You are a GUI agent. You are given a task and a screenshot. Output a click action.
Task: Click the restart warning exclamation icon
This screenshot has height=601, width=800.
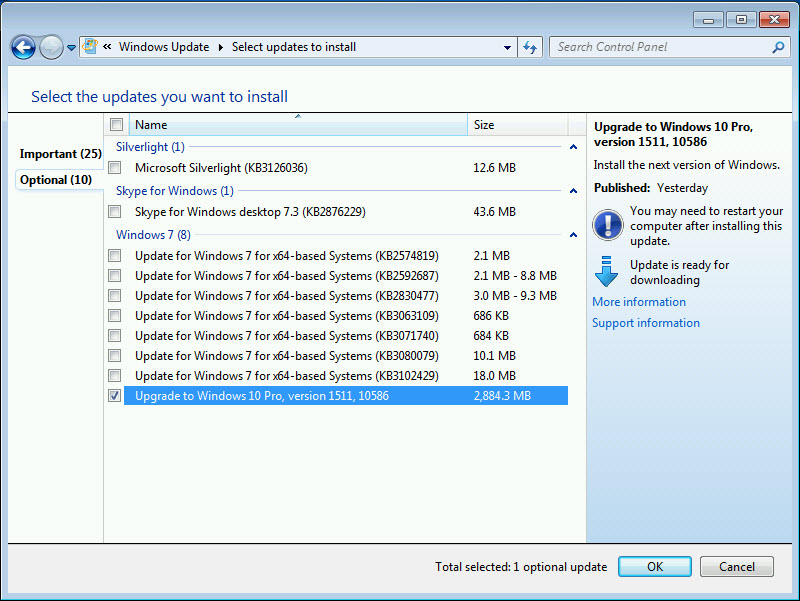point(607,225)
